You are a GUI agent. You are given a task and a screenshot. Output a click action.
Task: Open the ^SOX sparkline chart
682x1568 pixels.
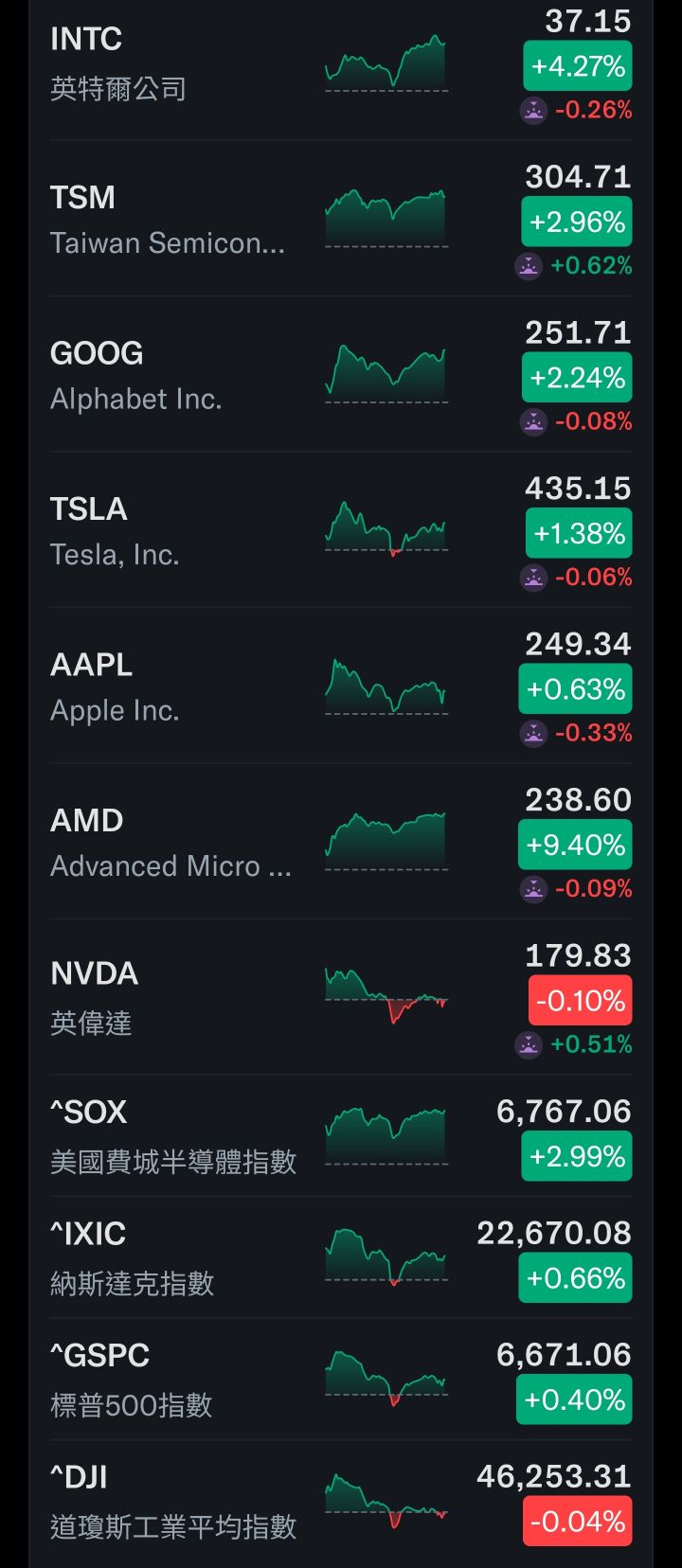[386, 1134]
